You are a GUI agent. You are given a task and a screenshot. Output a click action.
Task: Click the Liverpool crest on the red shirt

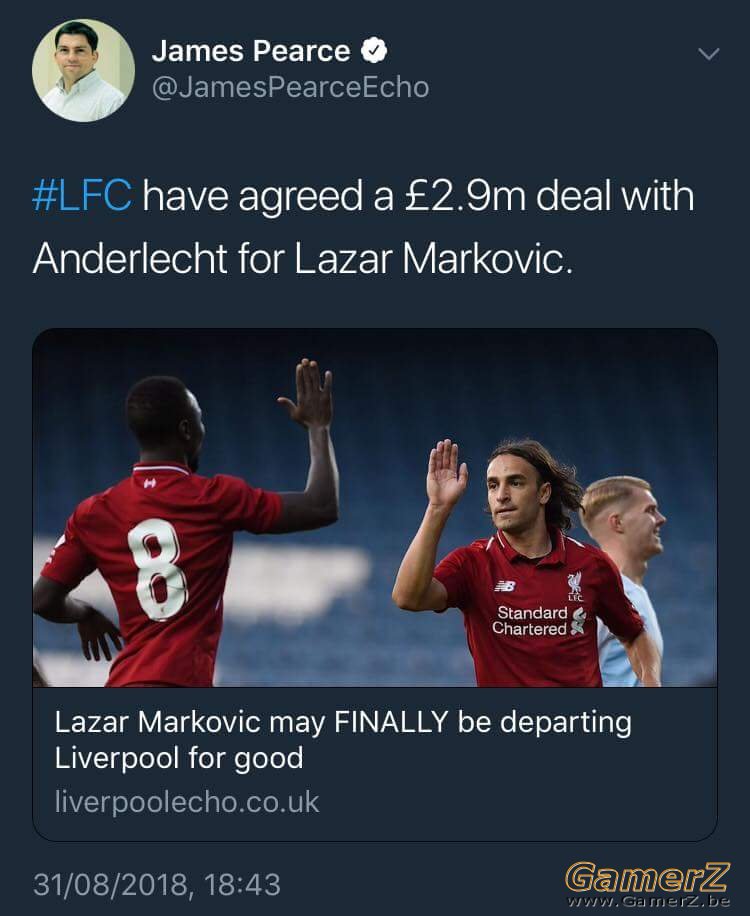tap(575, 586)
